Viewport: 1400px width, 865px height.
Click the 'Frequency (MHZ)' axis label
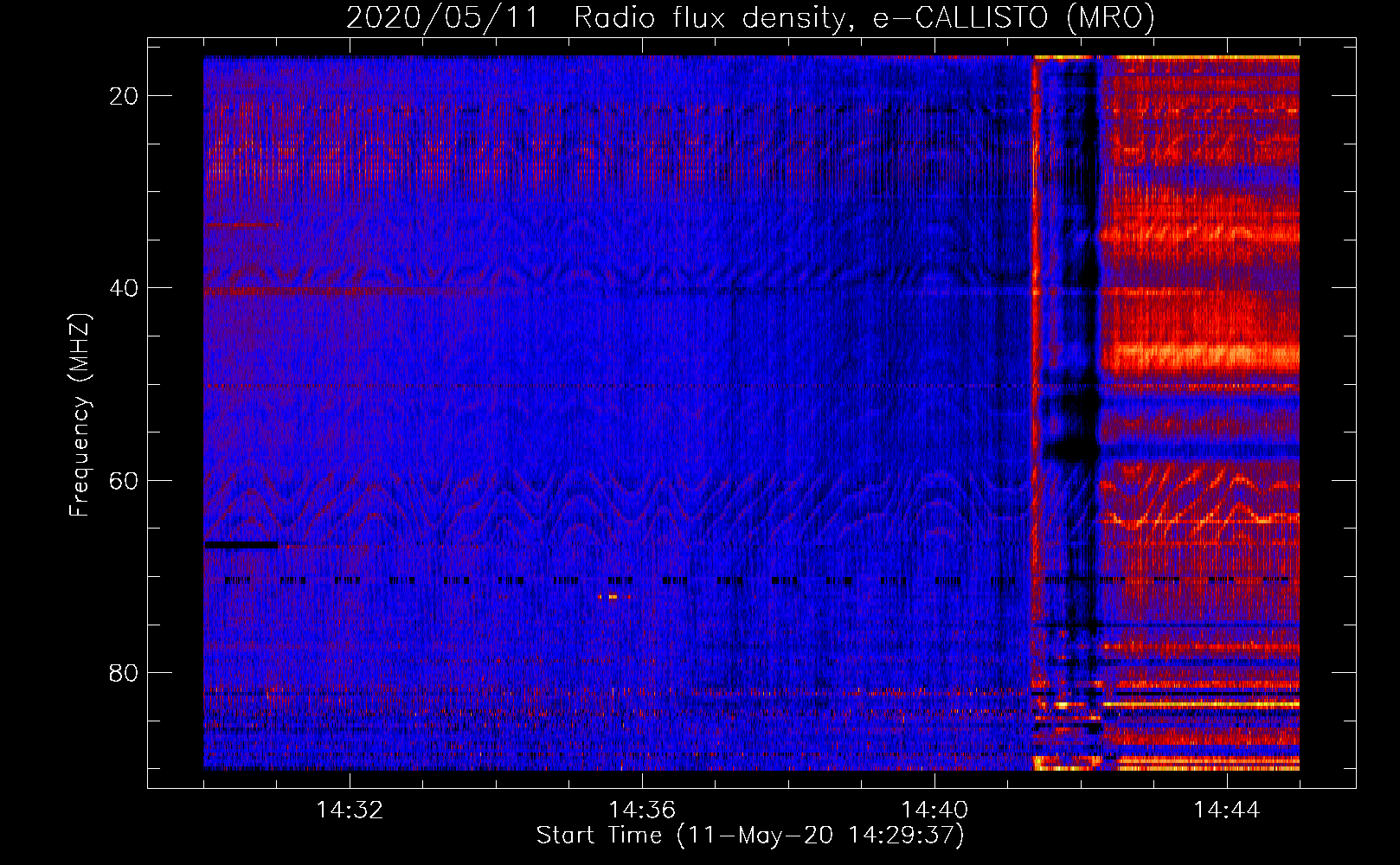[79, 415]
